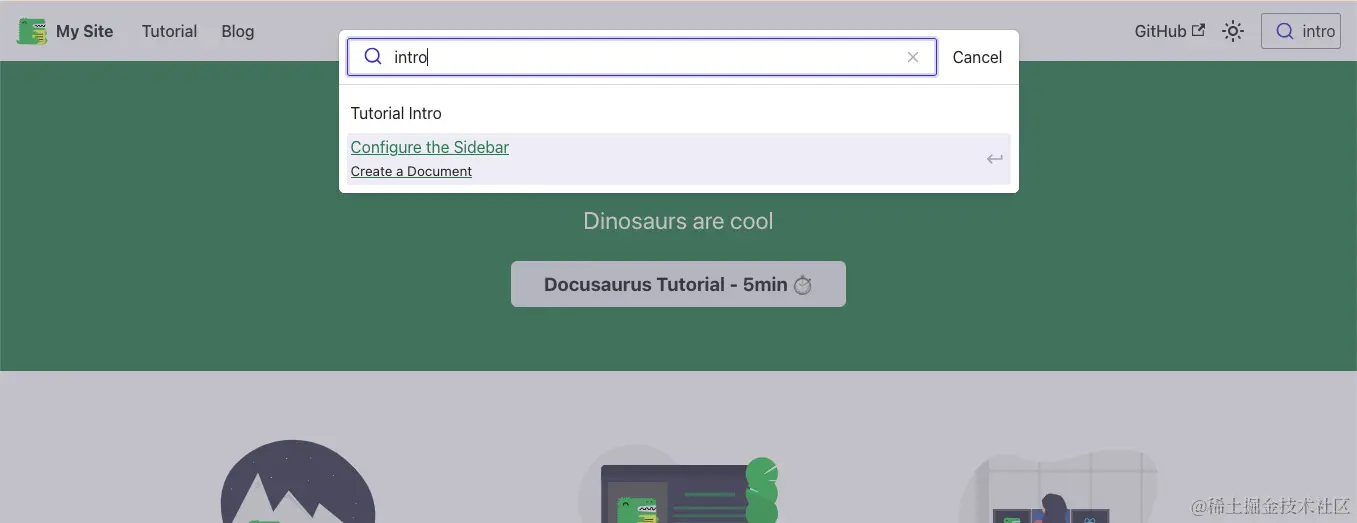Viewport: 1357px width, 523px height.
Task: Select the Dinosaurs are cool tagline
Action: [x=678, y=221]
